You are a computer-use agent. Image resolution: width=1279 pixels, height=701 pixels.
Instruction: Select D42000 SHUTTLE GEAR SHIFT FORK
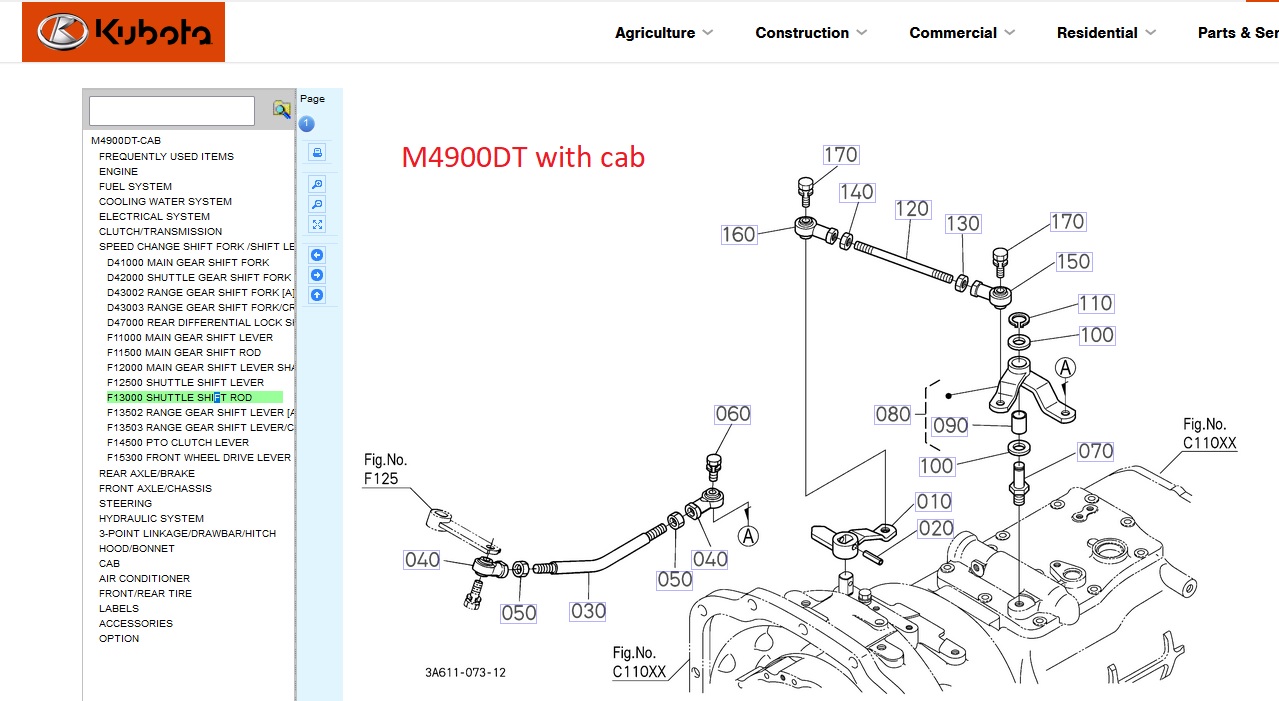tap(199, 277)
